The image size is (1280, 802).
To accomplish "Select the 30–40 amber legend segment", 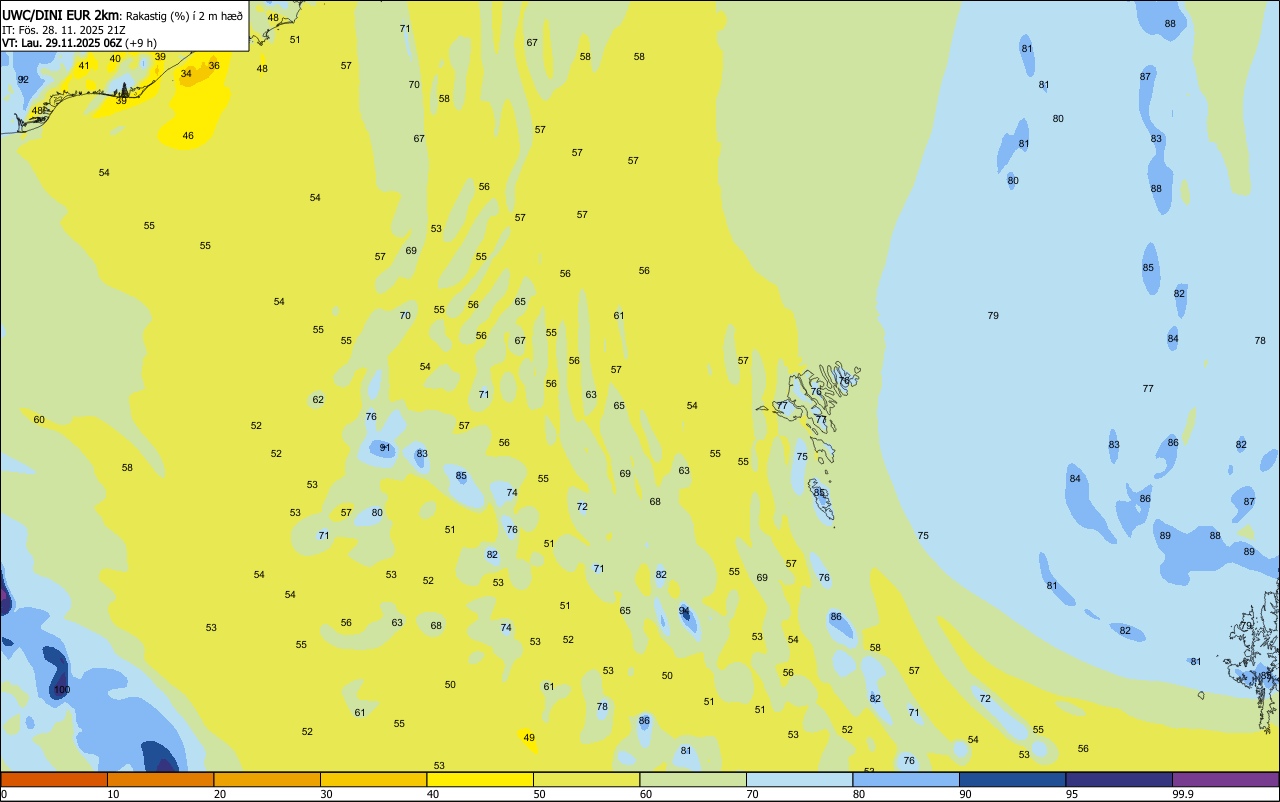I will click(x=373, y=779).
